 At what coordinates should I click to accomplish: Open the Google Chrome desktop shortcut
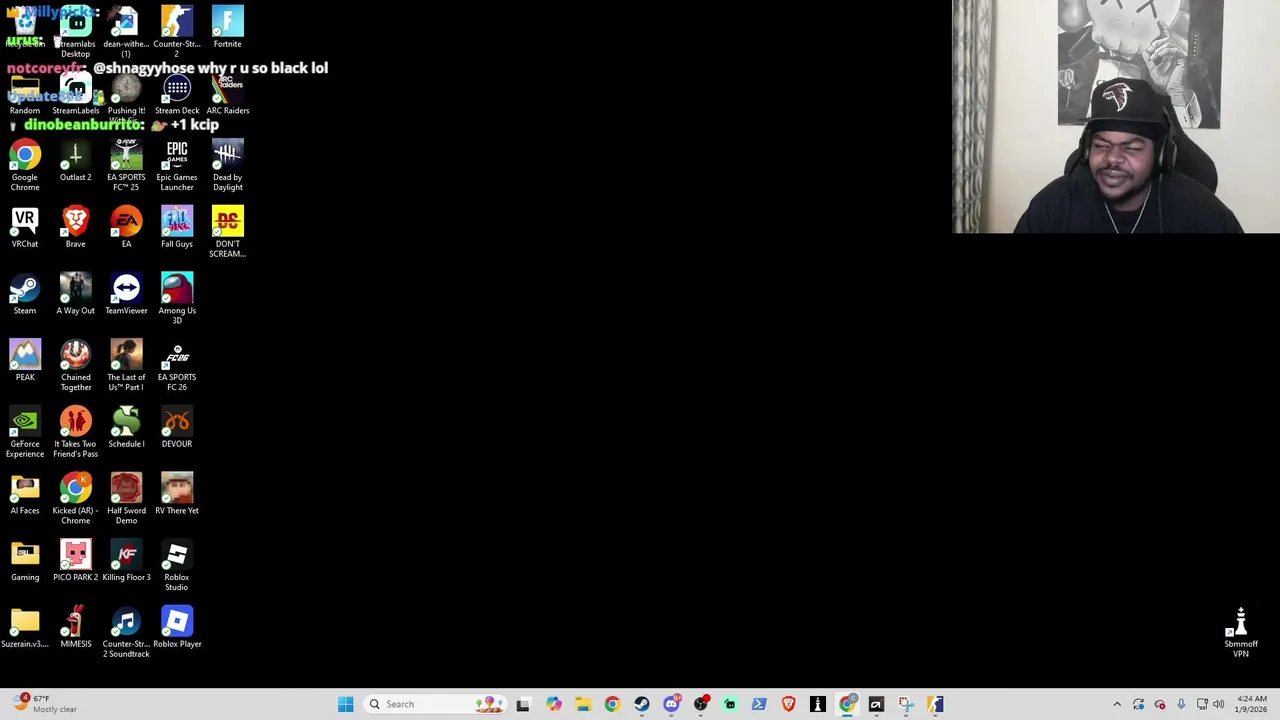[25, 165]
